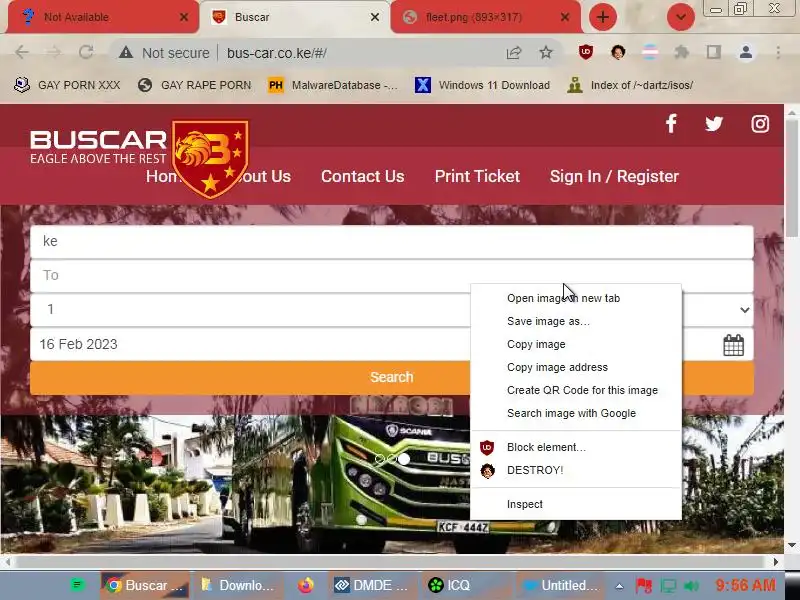The image size is (800, 600).
Task: Choose Create QR Code for this image
Action: [x=576, y=390]
